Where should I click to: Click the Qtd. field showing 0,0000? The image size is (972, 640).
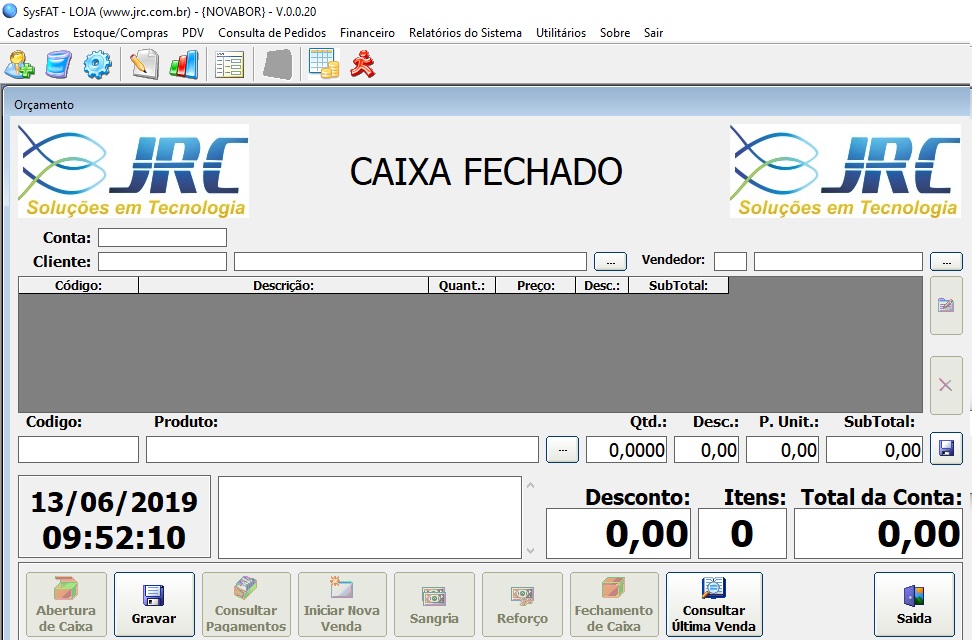click(x=626, y=450)
